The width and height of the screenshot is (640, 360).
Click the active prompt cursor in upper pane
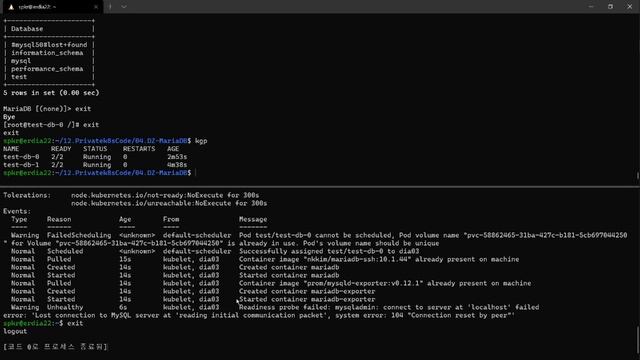pos(196,173)
